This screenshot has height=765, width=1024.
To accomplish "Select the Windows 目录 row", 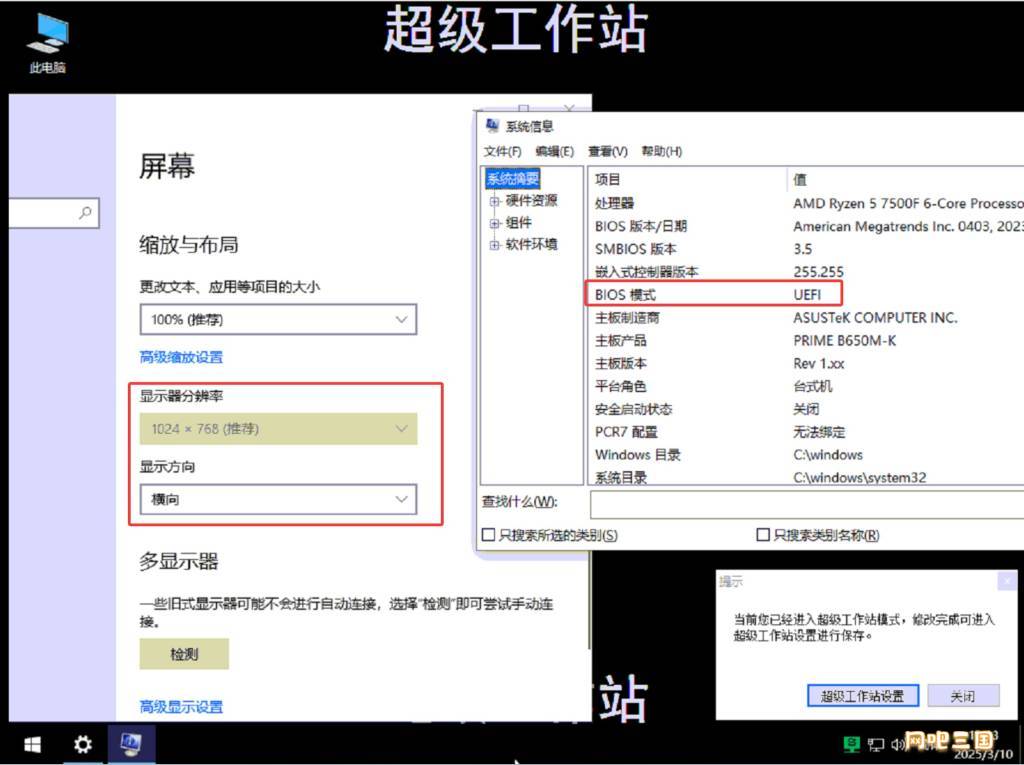I will 807,455.
